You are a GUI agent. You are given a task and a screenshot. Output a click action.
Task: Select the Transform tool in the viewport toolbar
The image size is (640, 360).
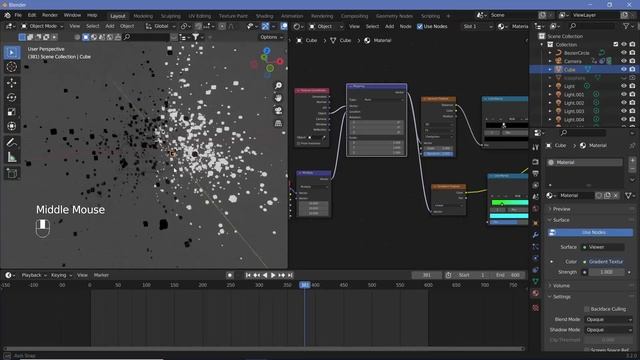11,126
